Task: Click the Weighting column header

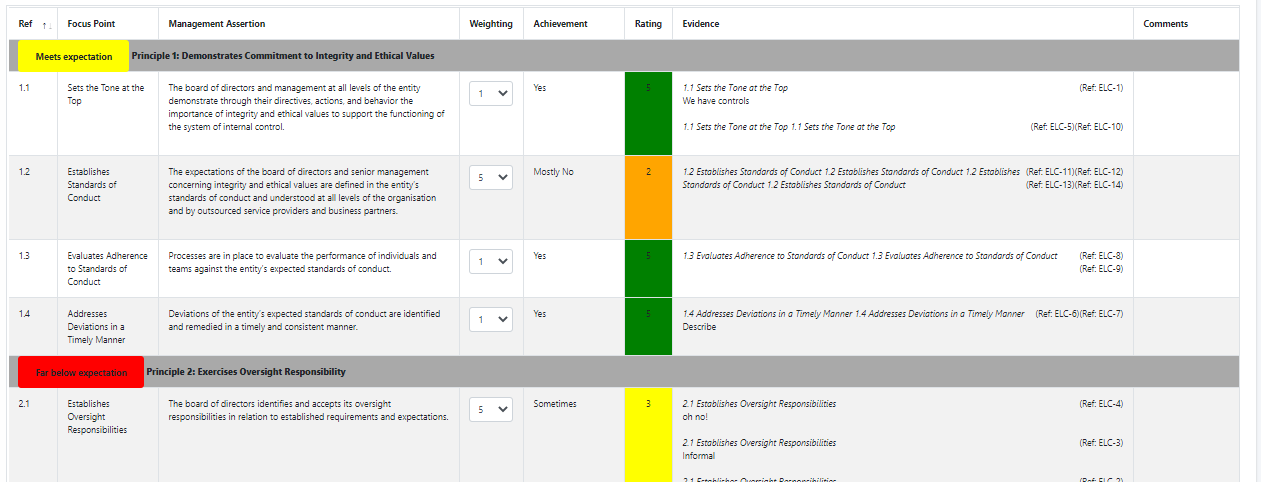Action: pyautogui.click(x=491, y=24)
